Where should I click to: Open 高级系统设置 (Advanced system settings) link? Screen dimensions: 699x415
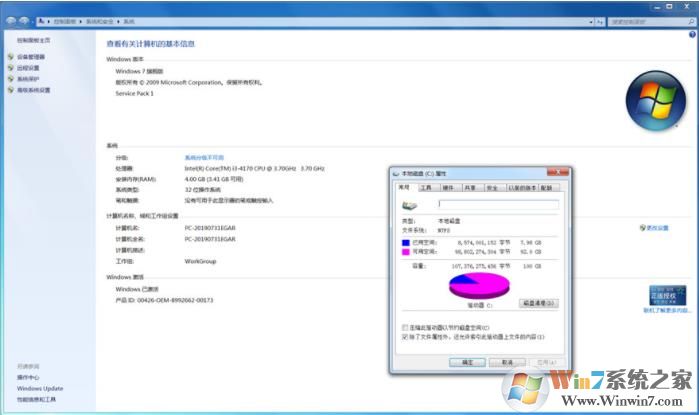coord(33,90)
